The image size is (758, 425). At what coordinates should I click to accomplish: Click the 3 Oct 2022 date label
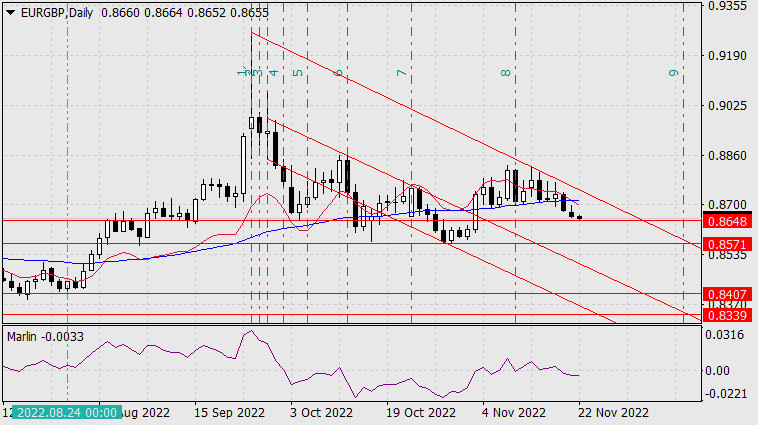click(x=320, y=412)
